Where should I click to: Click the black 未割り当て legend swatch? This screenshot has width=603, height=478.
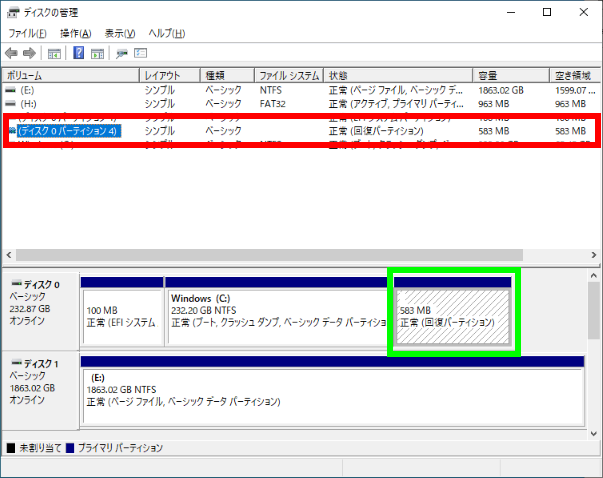click(x=11, y=448)
